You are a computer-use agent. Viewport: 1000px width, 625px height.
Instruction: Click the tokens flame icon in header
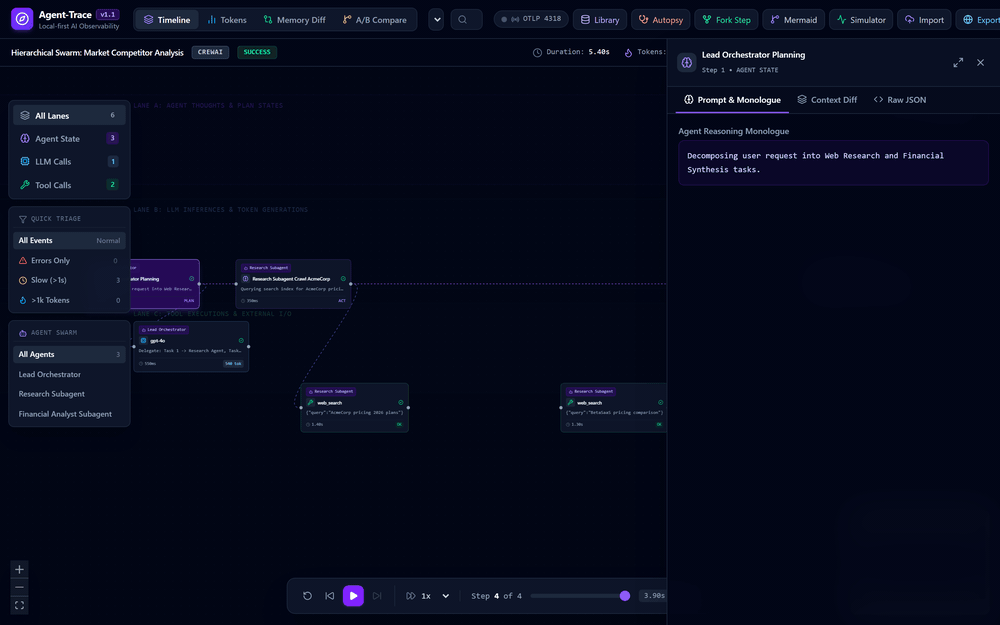click(628, 52)
